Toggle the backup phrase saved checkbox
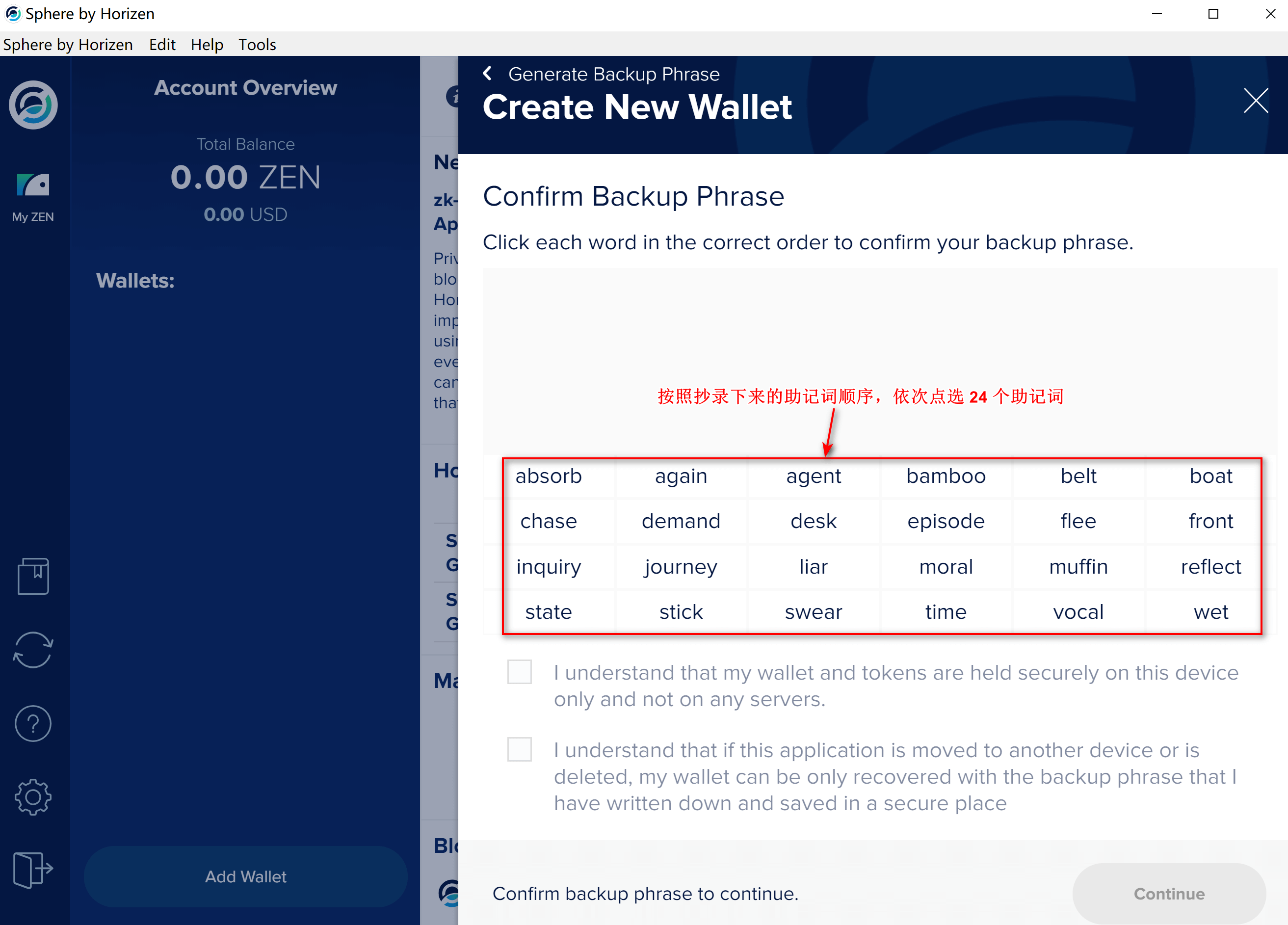This screenshot has width=1288, height=925. tap(521, 749)
